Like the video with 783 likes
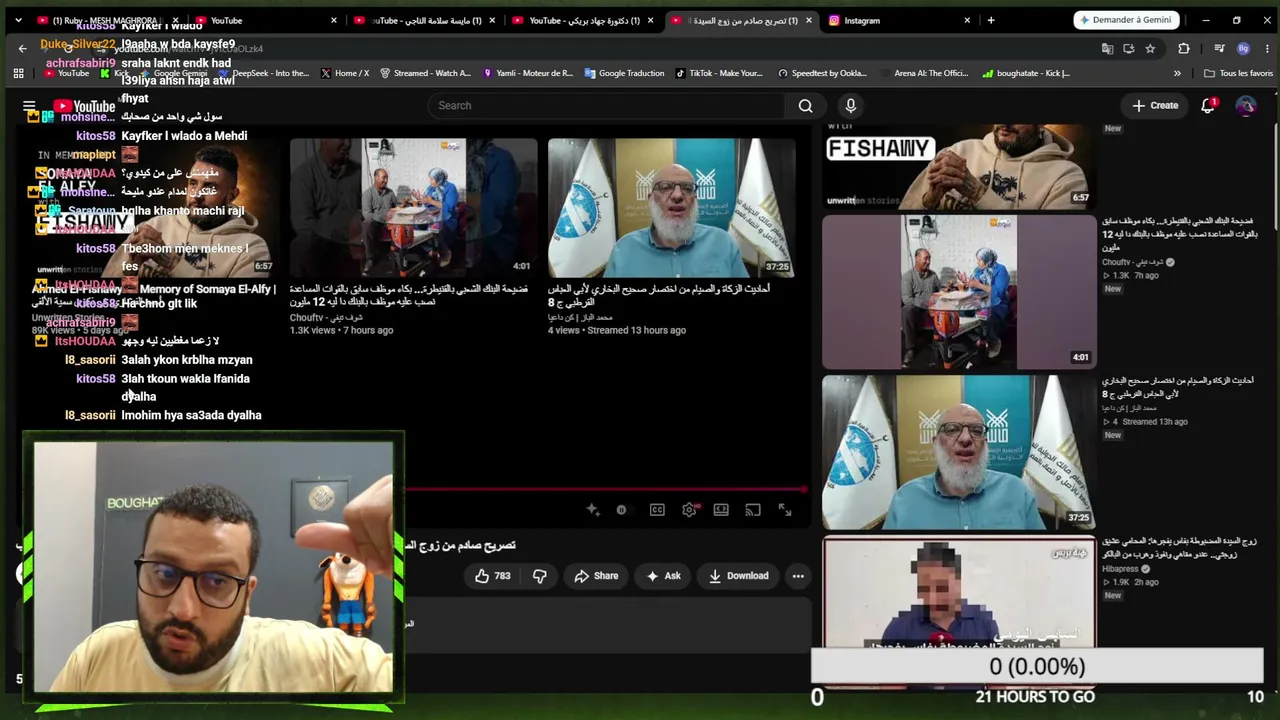Screen dimensions: 1280x720 (493, 576)
